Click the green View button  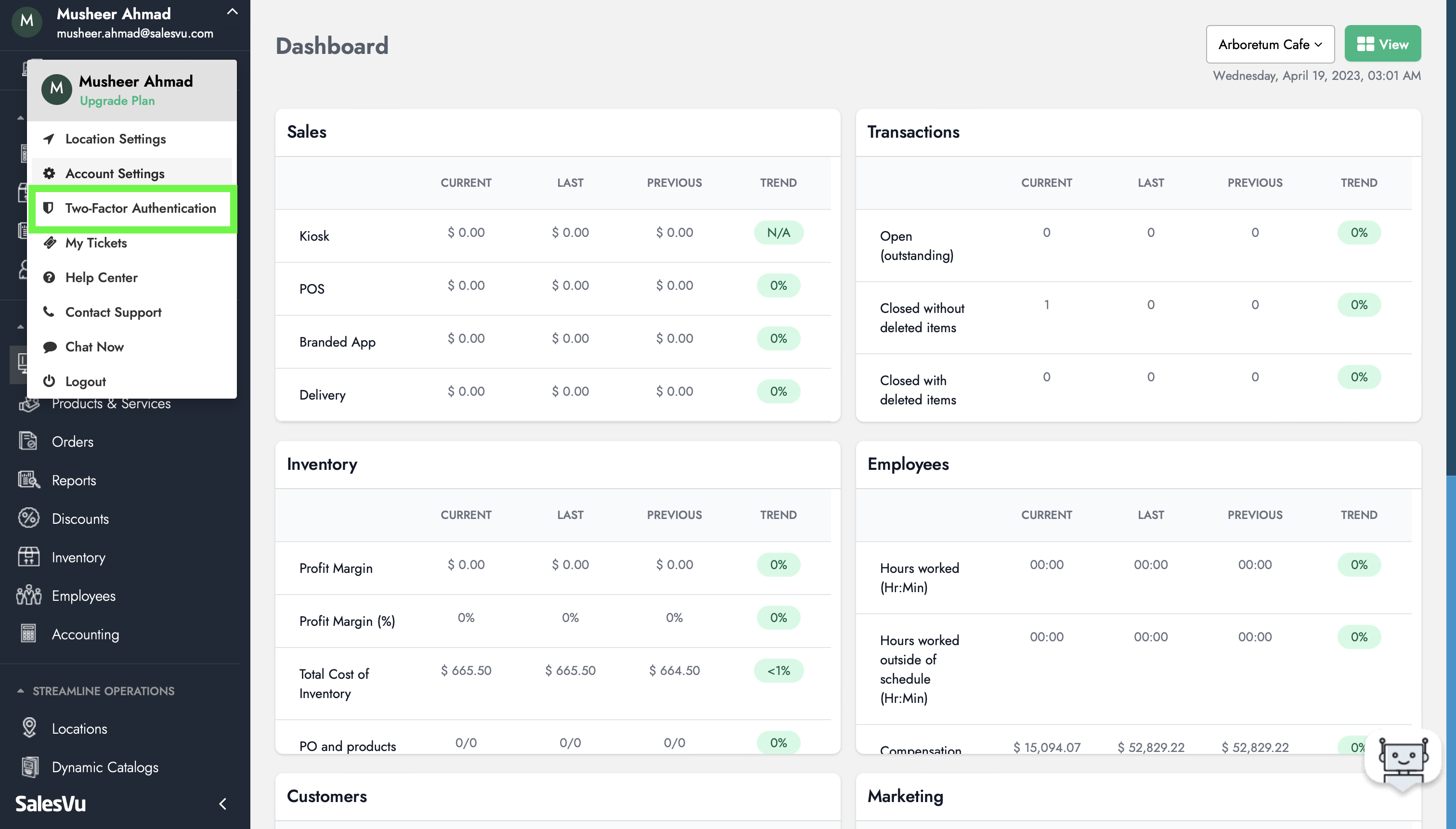coord(1382,44)
